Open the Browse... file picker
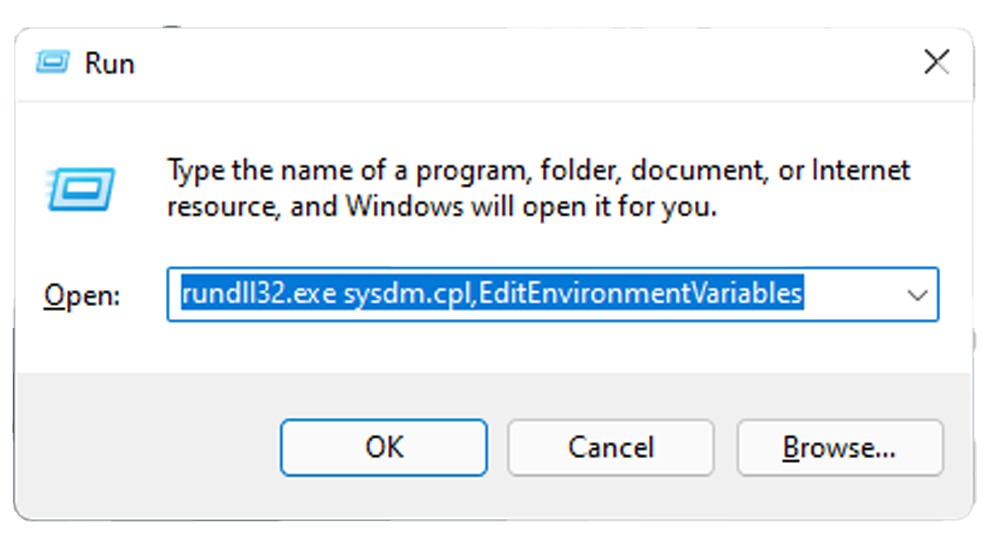 point(839,447)
